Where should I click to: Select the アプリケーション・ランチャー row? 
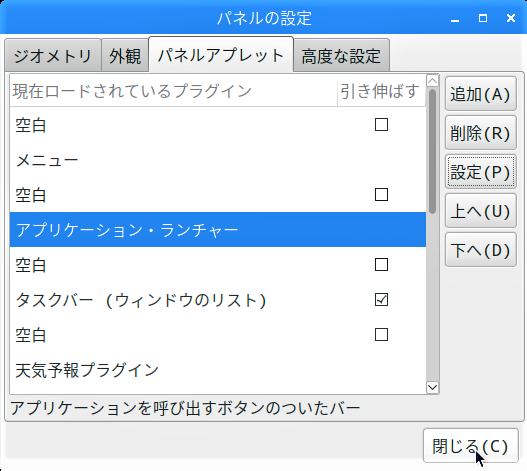pos(218,230)
